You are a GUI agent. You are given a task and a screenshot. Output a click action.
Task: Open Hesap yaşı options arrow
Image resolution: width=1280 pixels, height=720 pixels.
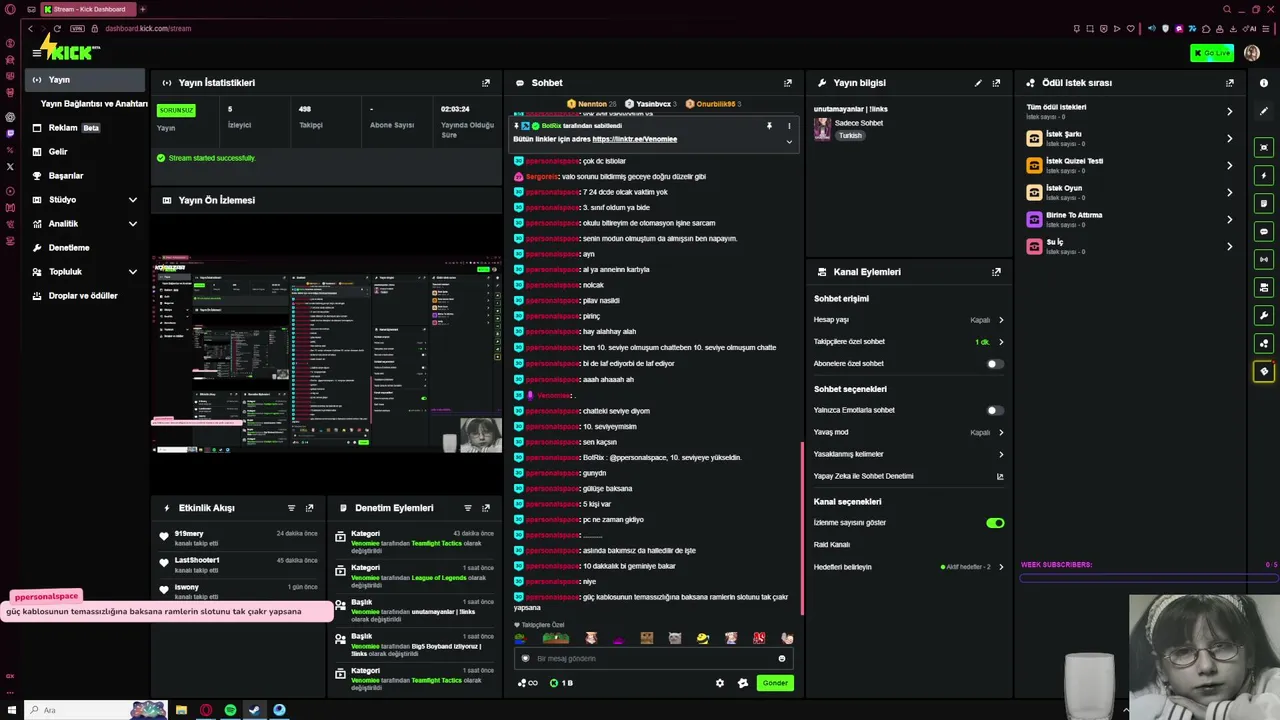(x=1001, y=320)
